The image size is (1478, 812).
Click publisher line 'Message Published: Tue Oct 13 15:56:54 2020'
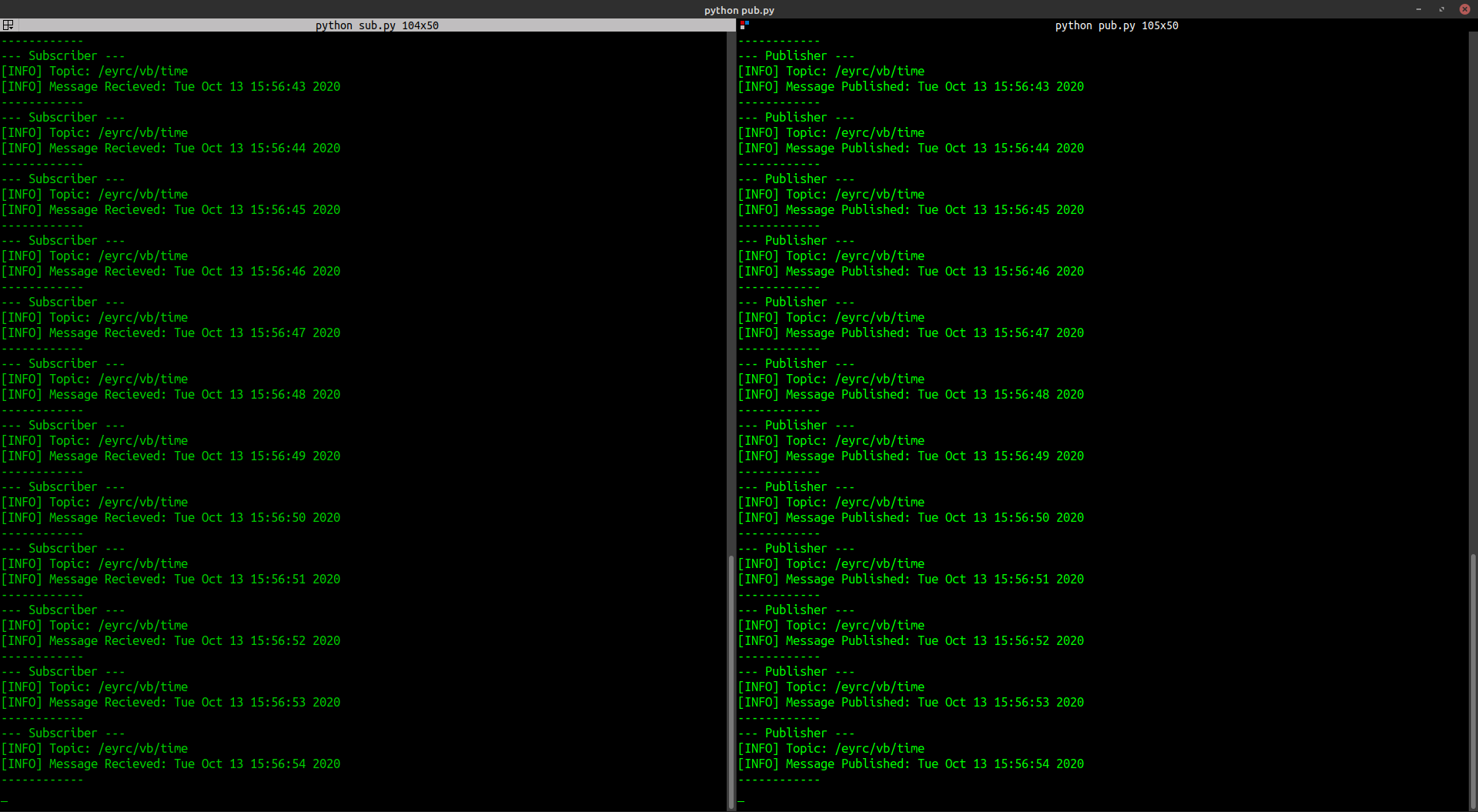911,764
